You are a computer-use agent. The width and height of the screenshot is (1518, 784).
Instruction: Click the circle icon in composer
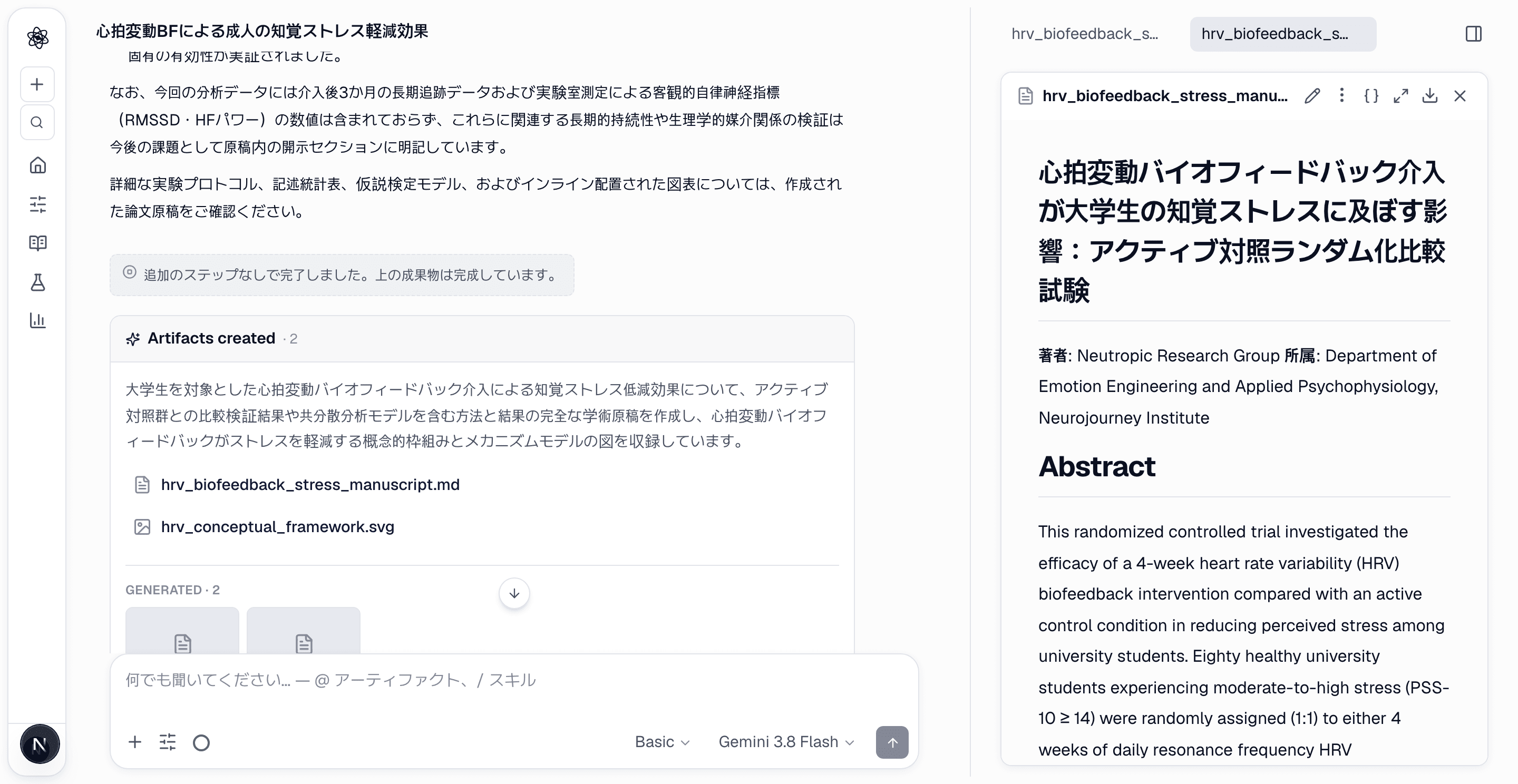point(201,742)
